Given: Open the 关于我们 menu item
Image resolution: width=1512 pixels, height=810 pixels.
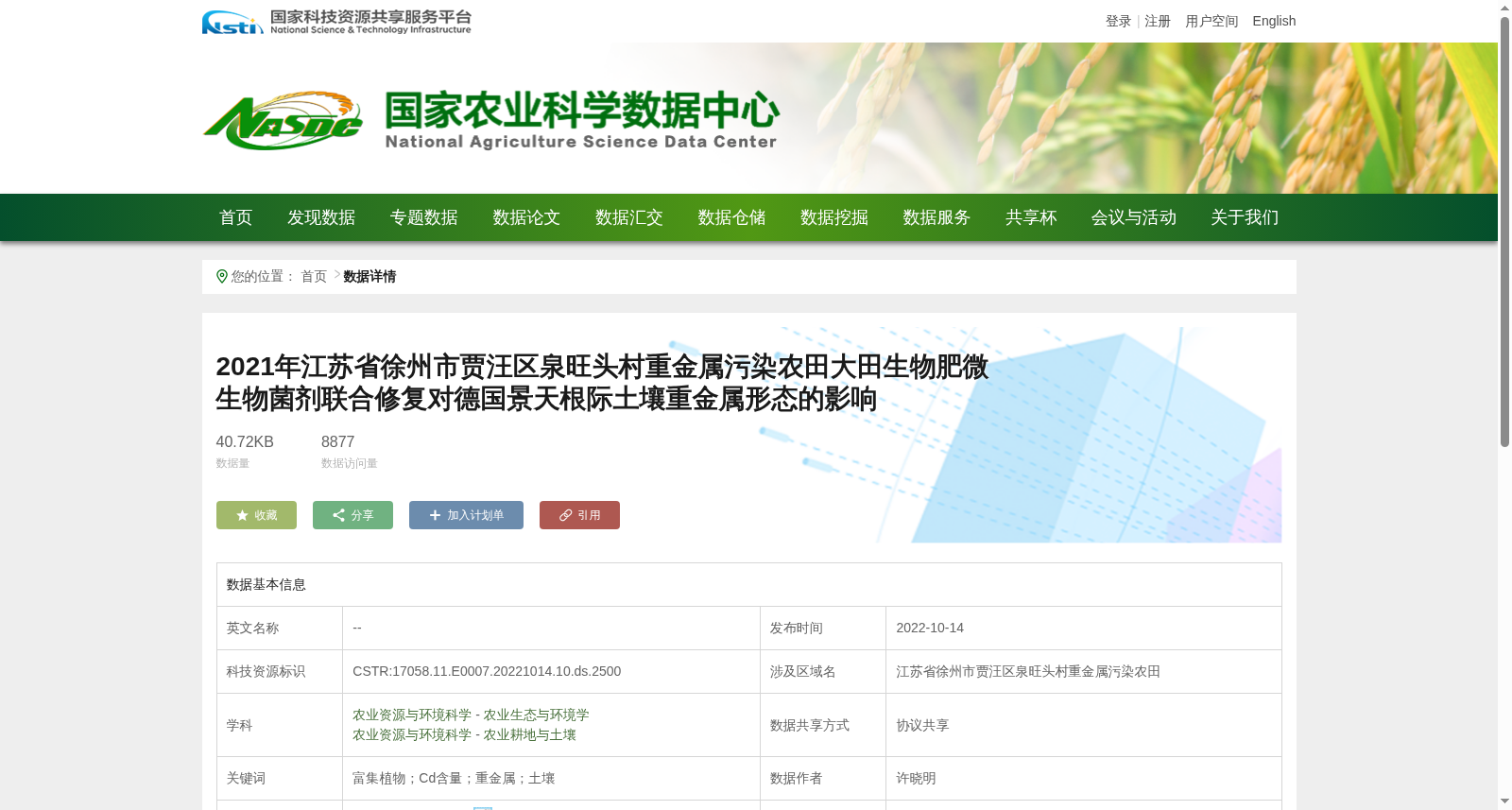Looking at the screenshot, I should [x=1245, y=217].
